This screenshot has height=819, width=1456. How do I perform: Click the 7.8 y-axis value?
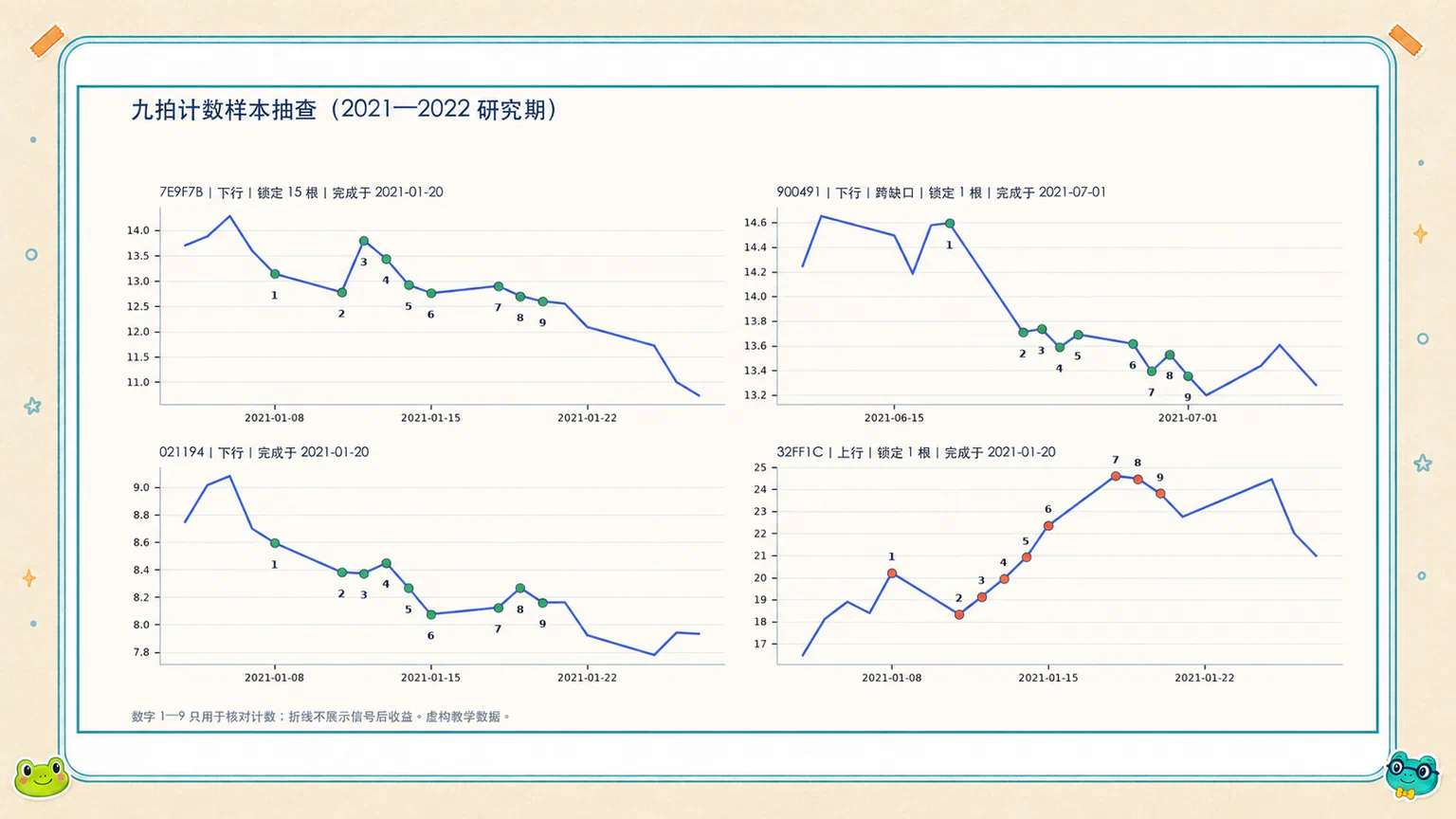pos(141,652)
